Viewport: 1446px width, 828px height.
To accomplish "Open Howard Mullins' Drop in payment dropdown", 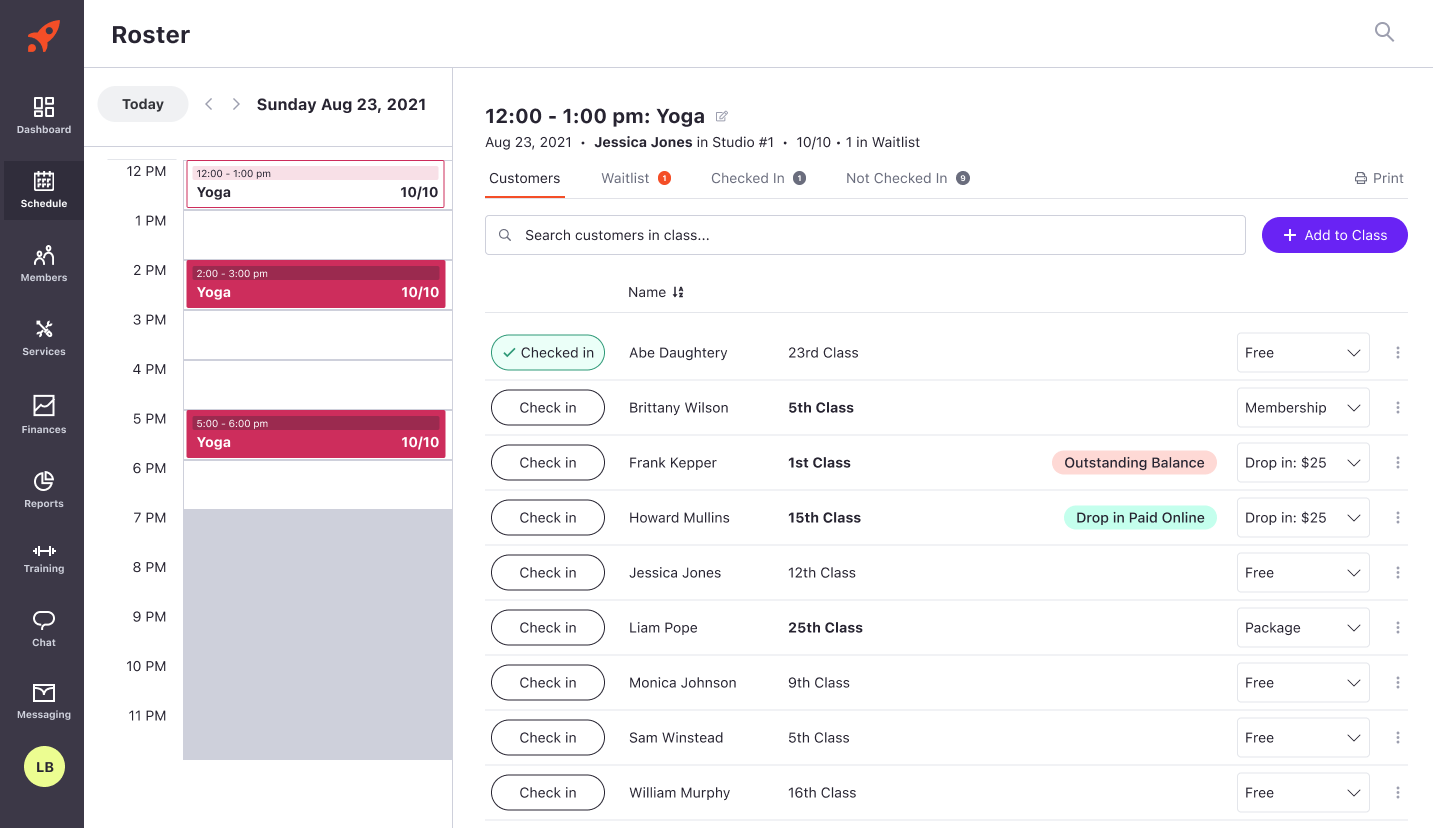I will (1302, 518).
